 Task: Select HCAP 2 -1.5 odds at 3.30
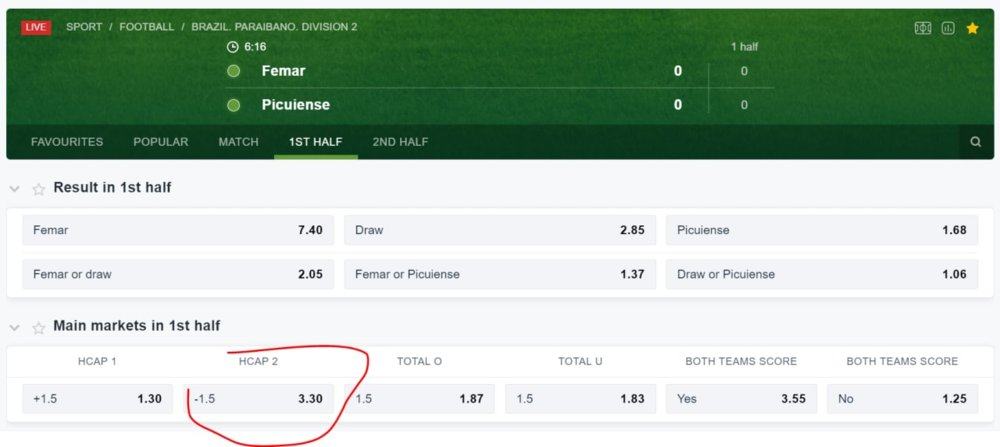259,399
